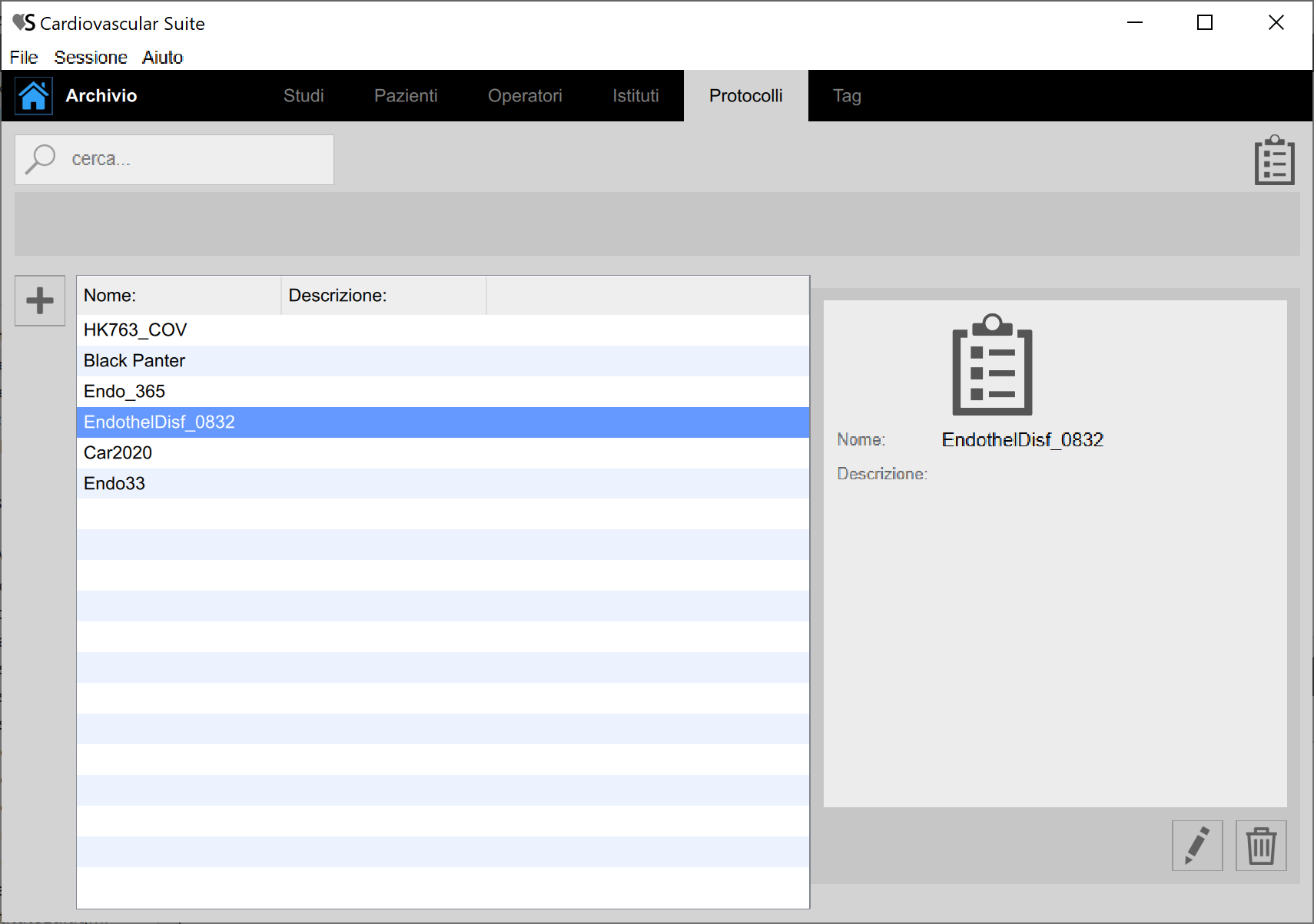Screen dimensions: 1314x924
Task: Switch to the Pazienti tab
Action: pos(406,96)
